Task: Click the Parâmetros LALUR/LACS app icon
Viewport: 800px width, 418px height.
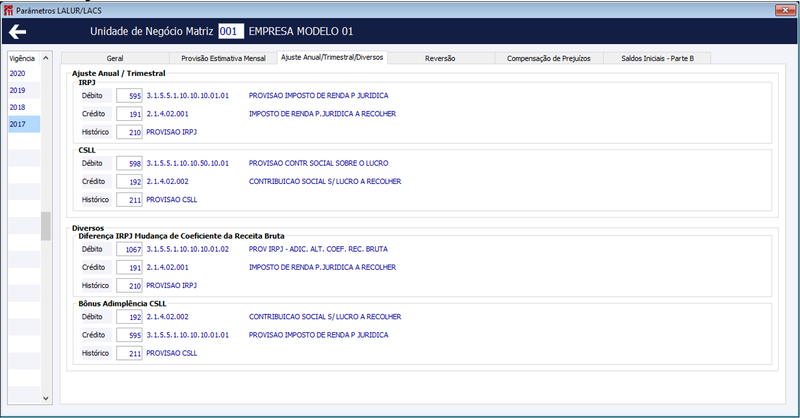Action: pyautogui.click(x=8, y=10)
